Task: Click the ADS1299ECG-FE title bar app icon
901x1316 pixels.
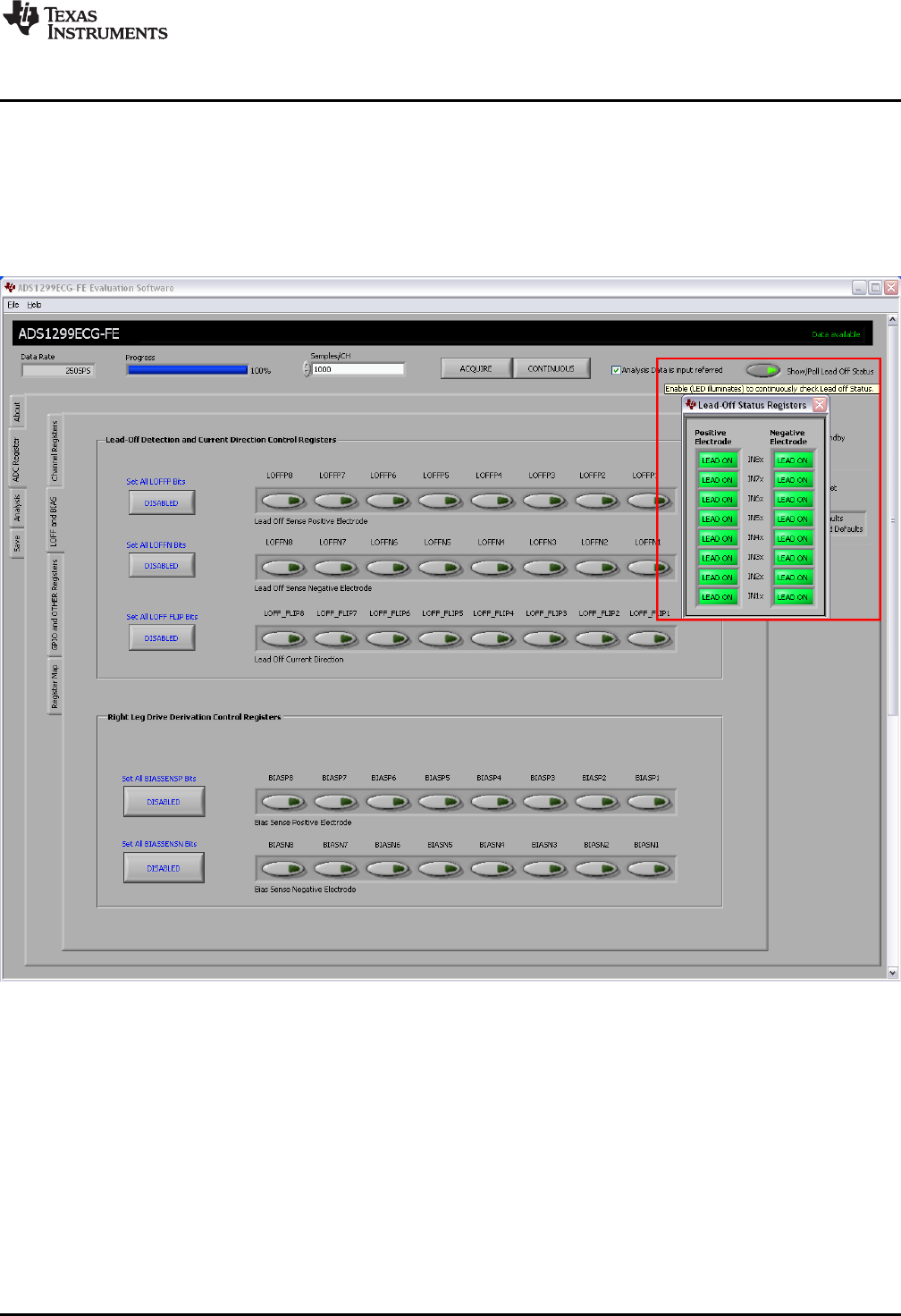Action: 11,288
